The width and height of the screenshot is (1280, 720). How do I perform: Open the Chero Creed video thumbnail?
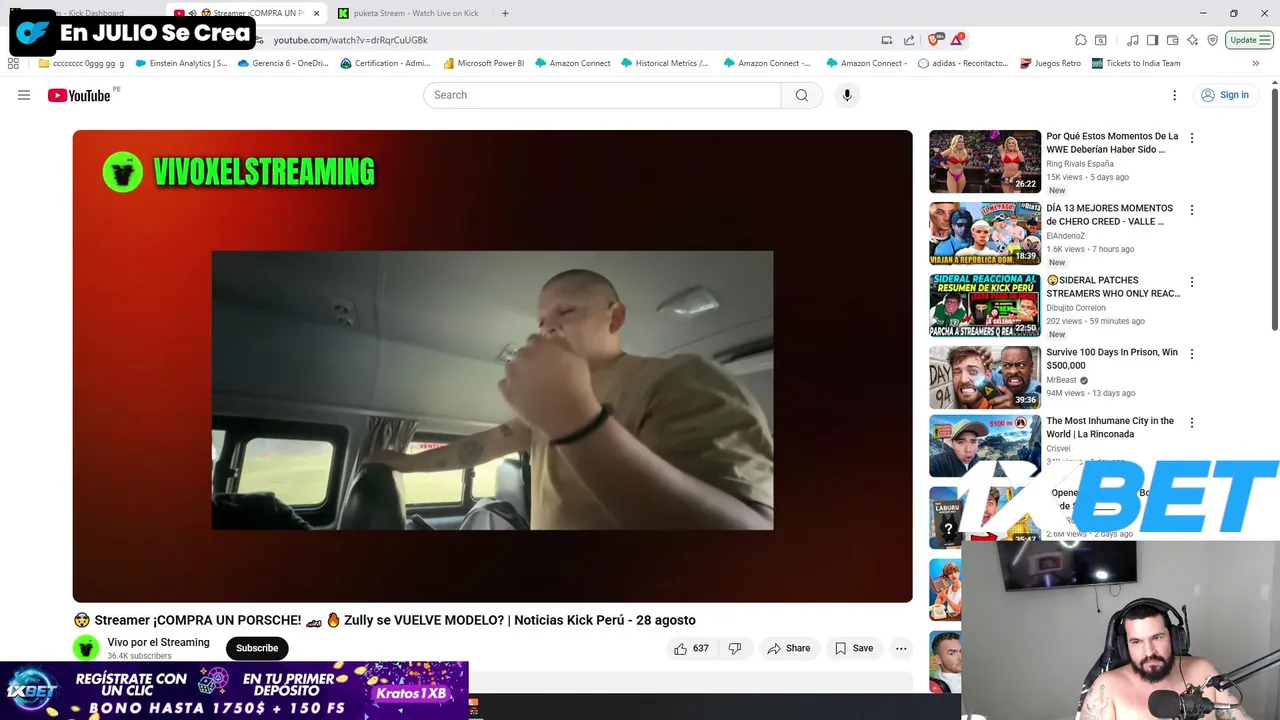tap(985, 233)
